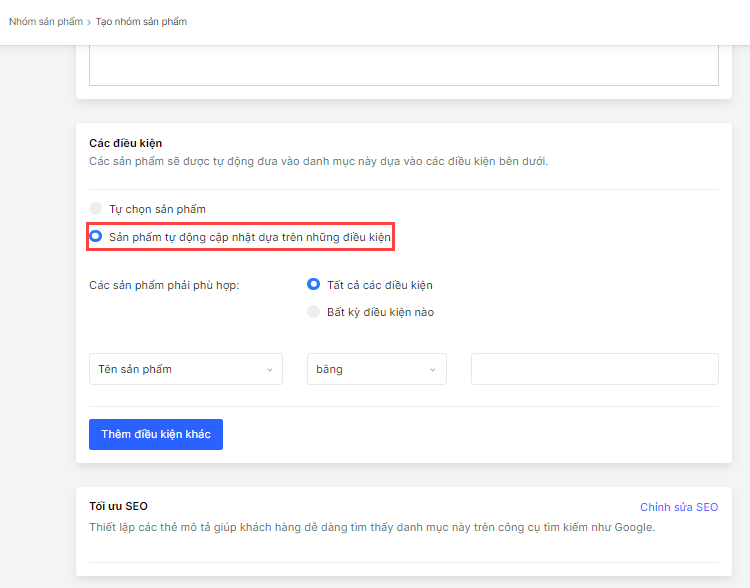
Task: Click the "Các điều kiện" section heading
Action: pos(126,144)
